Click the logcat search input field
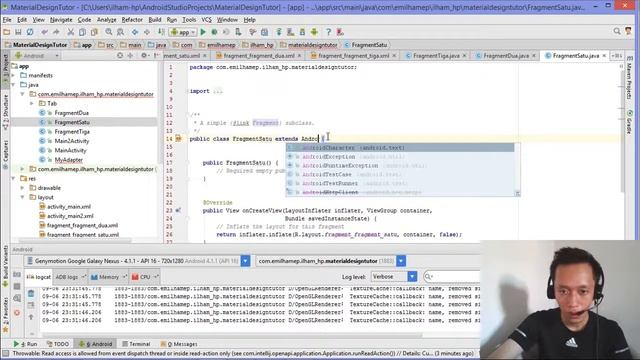Screen dimensions: 640x360 point(452,277)
